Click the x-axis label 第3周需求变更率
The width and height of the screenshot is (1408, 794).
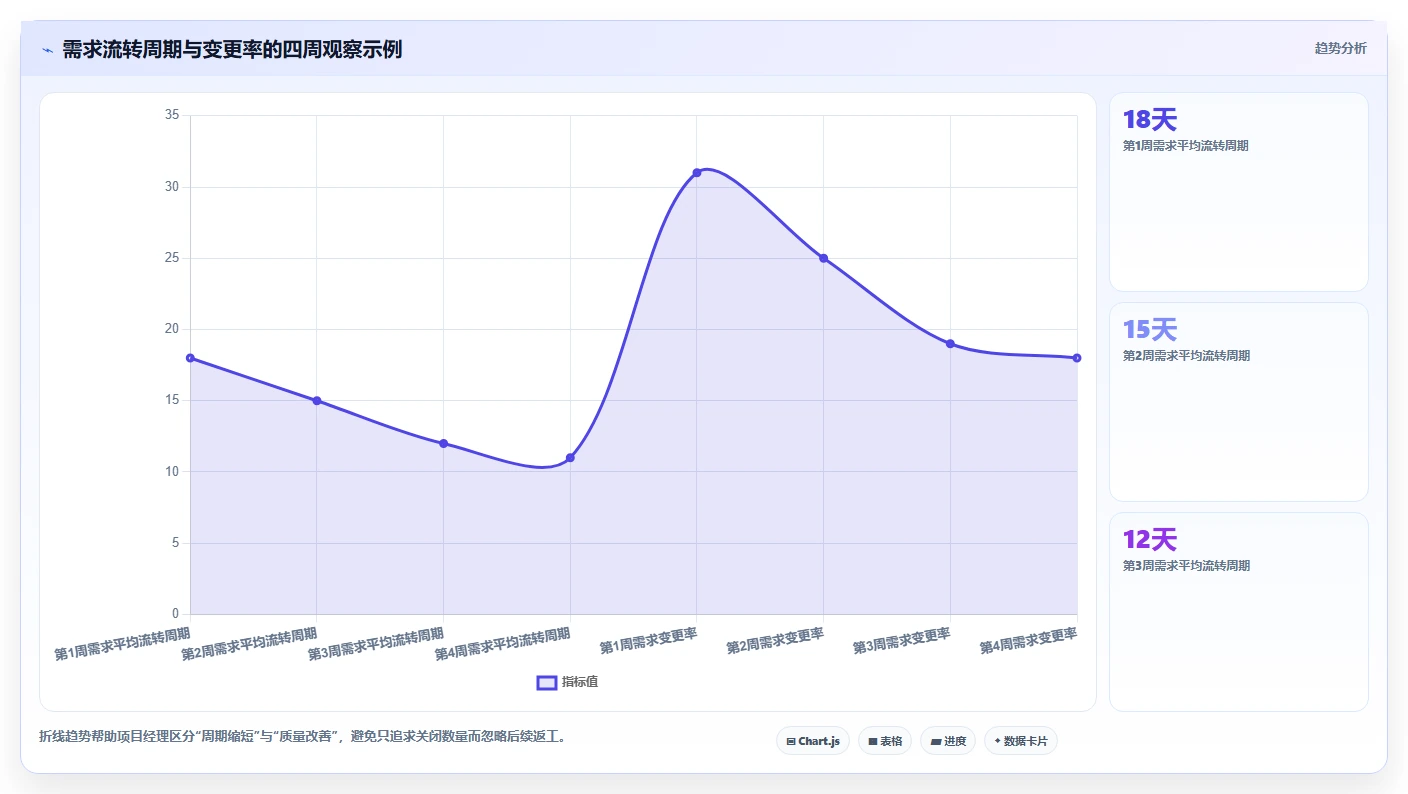point(902,641)
